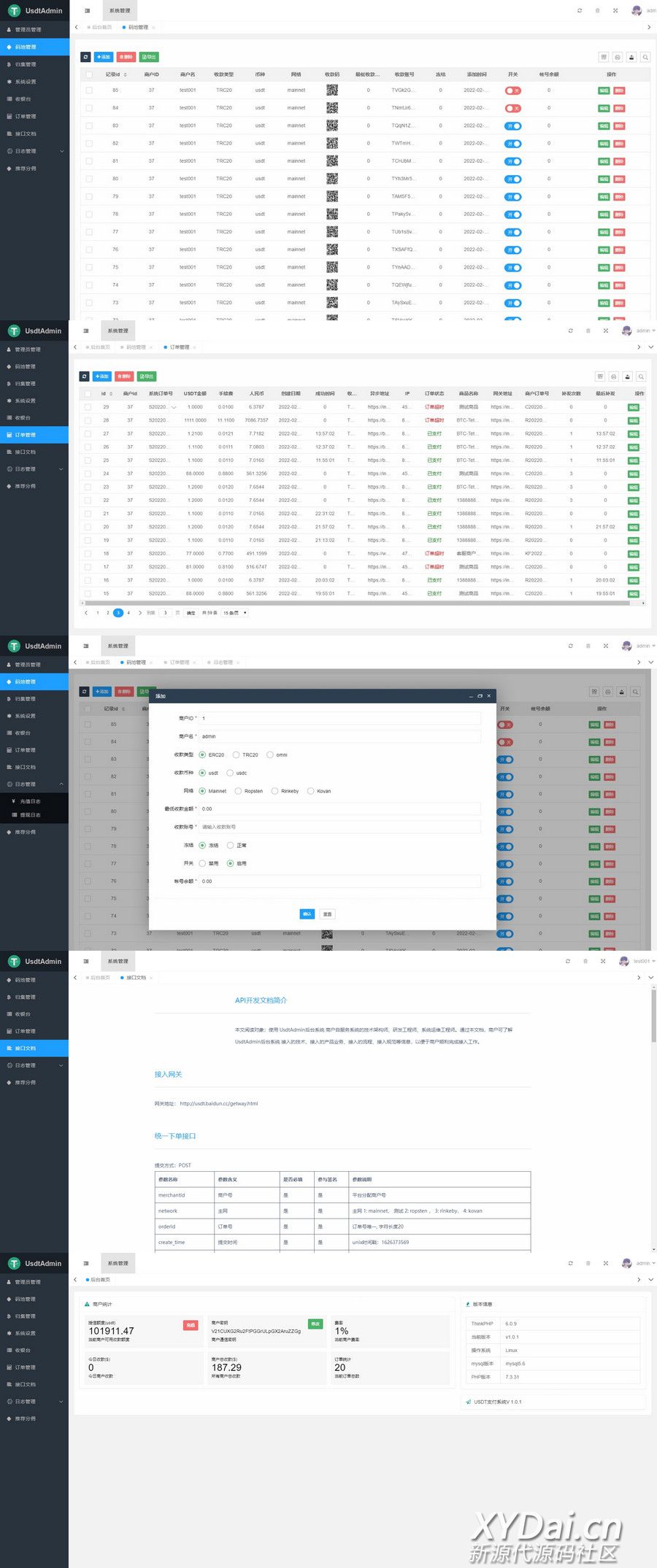Viewport: 657px width, 1568px height.
Task: Click the blue 确认 button in the dialog
Action: (x=307, y=914)
